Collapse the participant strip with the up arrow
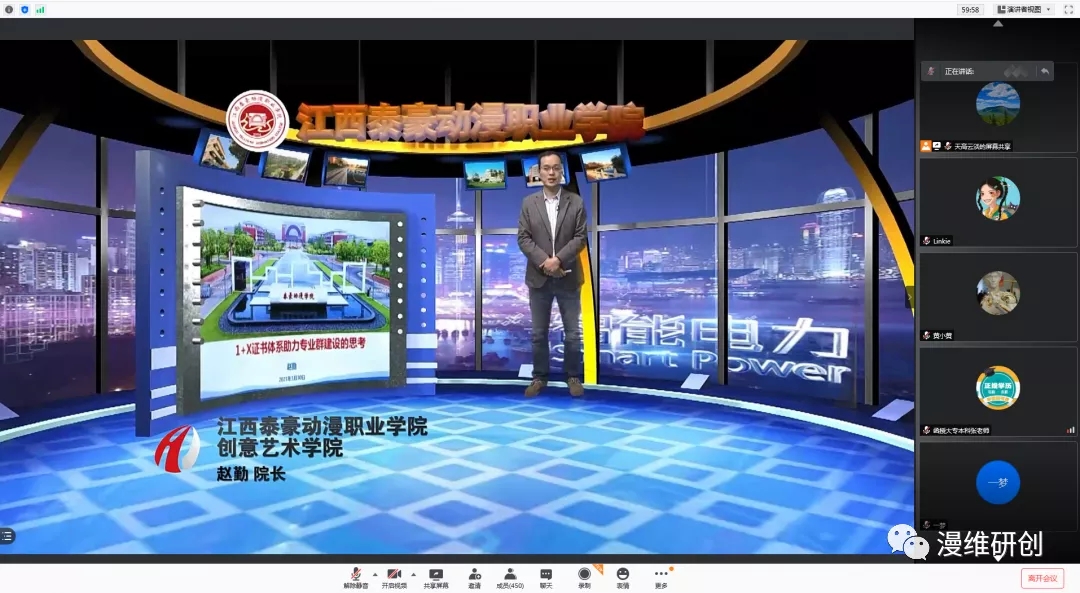Image resolution: width=1080 pixels, height=593 pixels. click(x=997, y=24)
